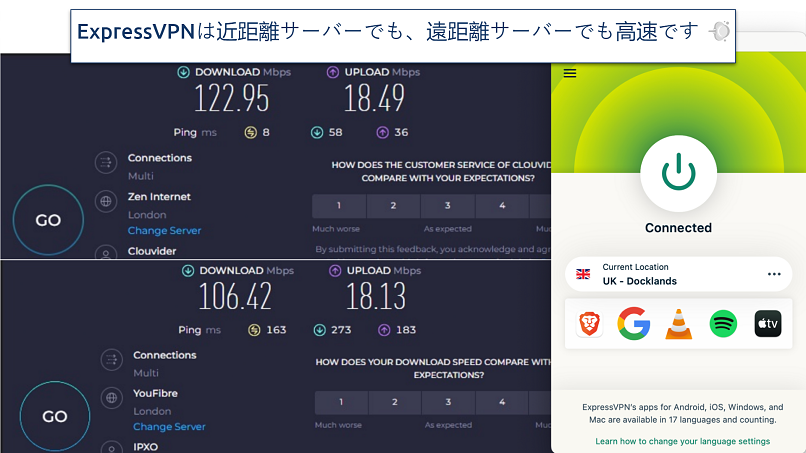The image size is (806, 453).
Task: Click upload ping icon showing 183
Action: pos(384,330)
